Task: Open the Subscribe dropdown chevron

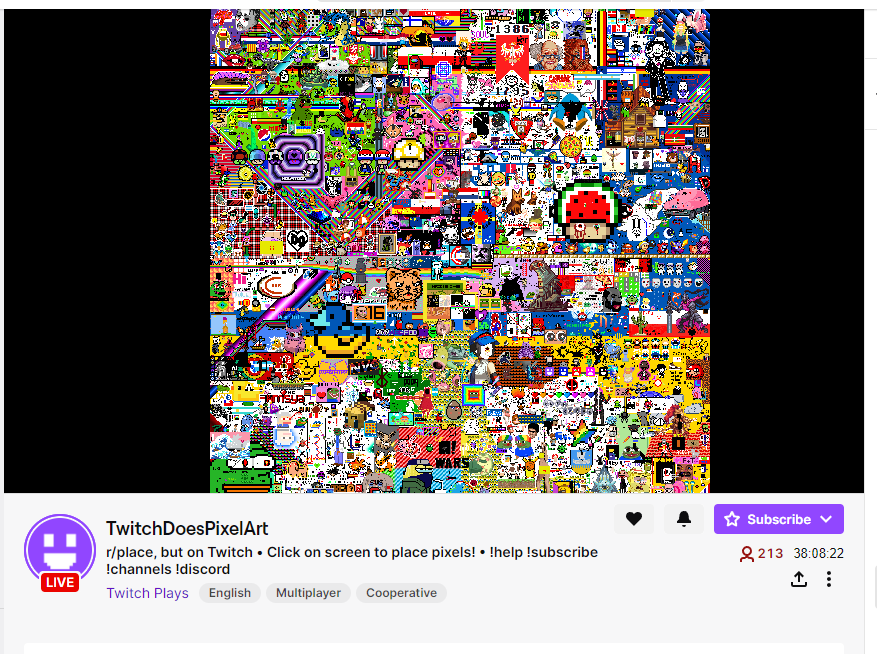Action: tap(826, 519)
